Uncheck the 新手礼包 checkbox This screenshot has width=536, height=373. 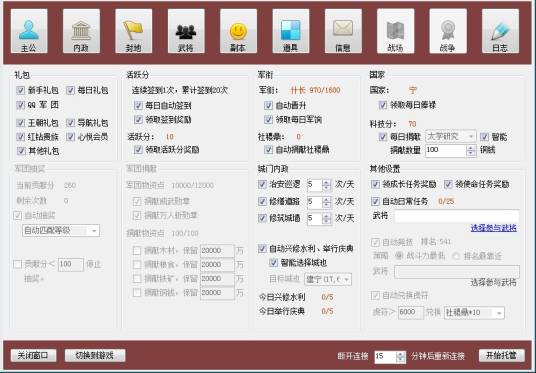click(x=21, y=90)
